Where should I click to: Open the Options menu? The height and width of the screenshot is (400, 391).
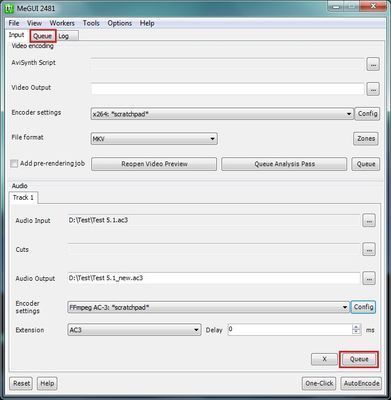tap(119, 23)
